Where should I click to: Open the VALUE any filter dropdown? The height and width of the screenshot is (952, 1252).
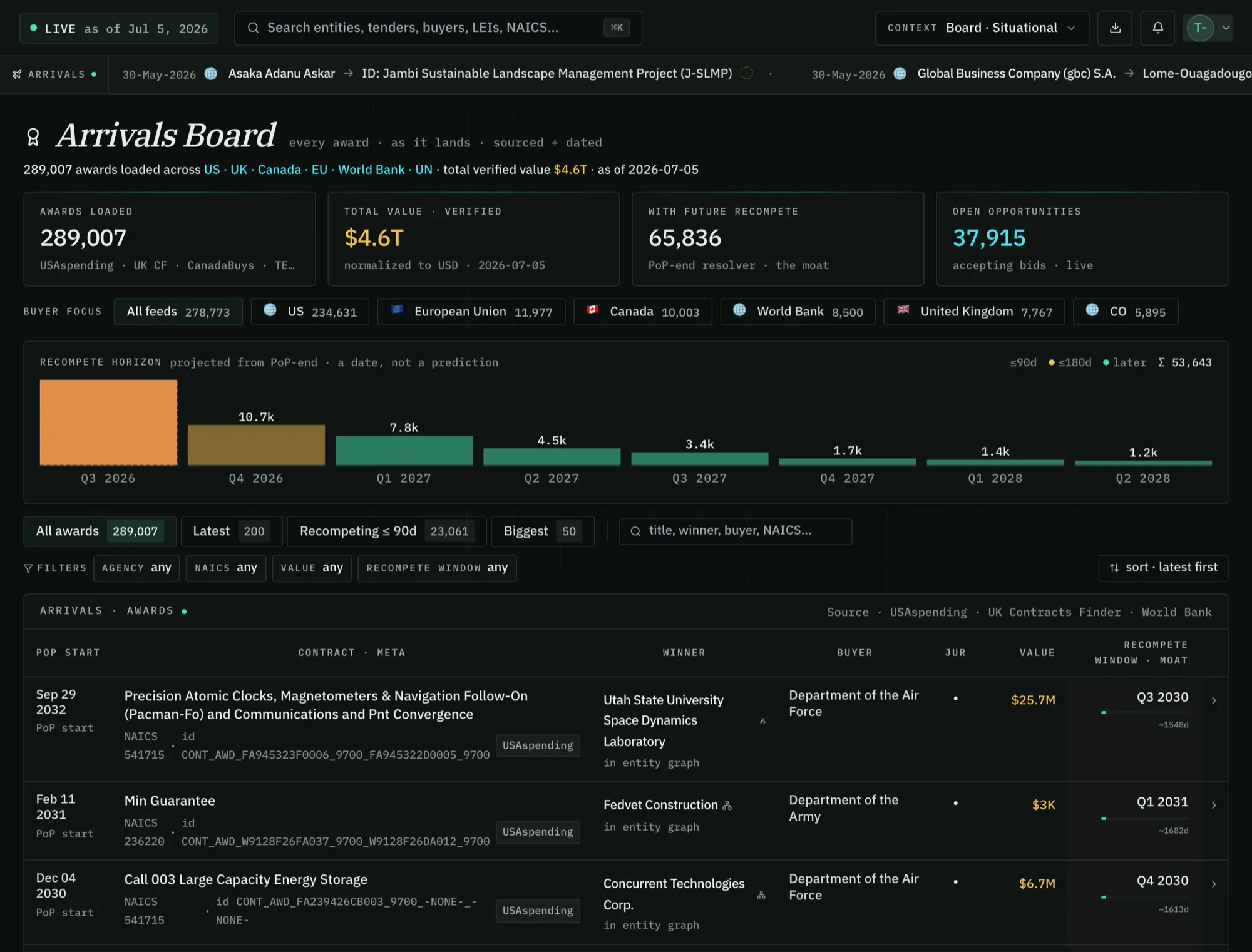coord(312,568)
